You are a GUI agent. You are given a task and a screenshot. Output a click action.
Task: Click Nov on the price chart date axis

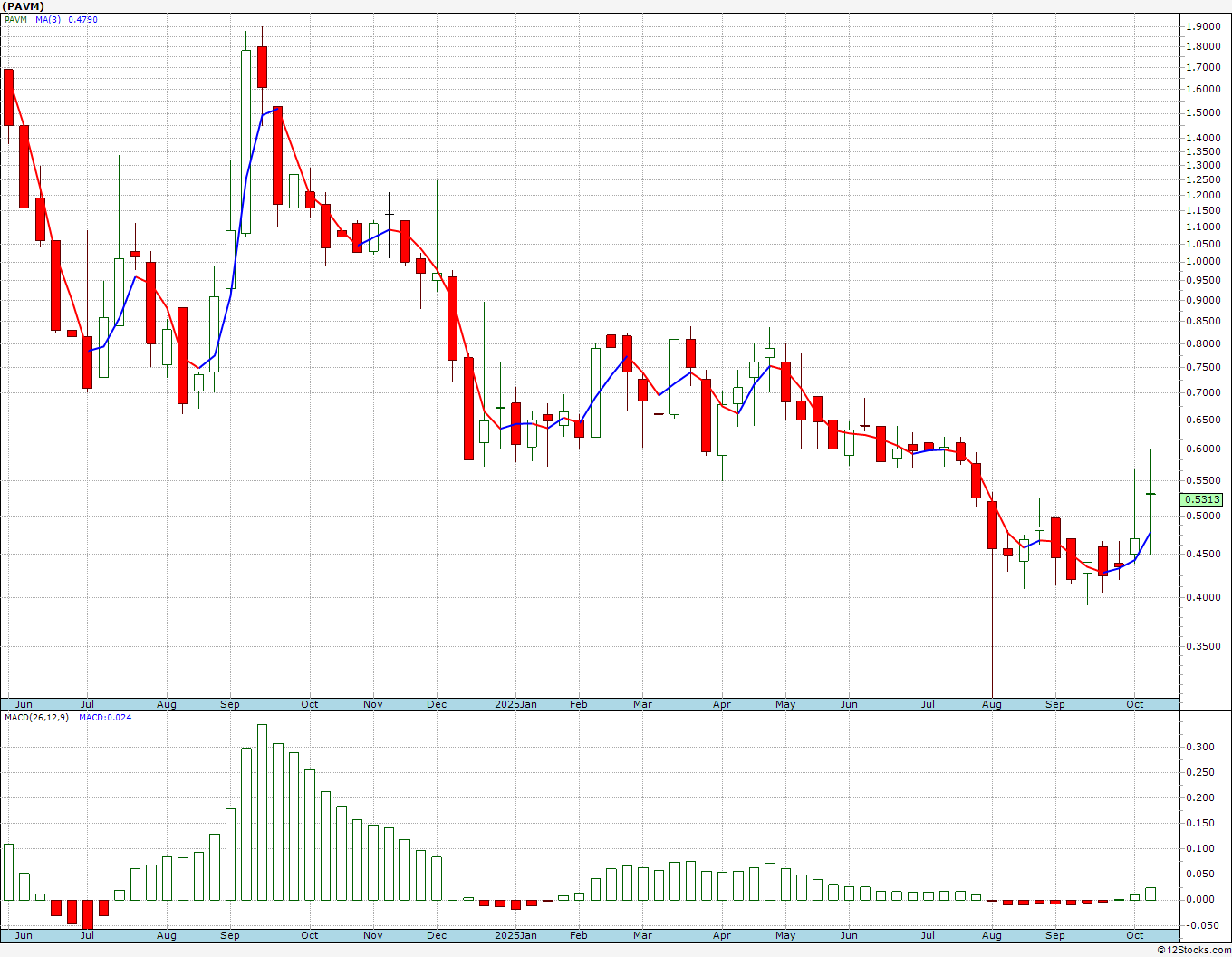[x=372, y=704]
